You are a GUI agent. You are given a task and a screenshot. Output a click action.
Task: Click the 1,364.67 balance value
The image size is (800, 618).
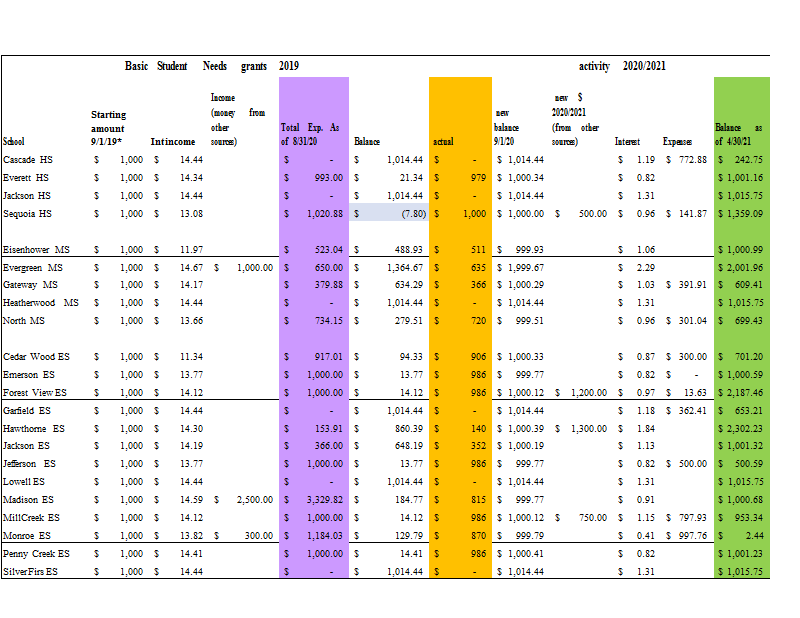(x=405, y=268)
